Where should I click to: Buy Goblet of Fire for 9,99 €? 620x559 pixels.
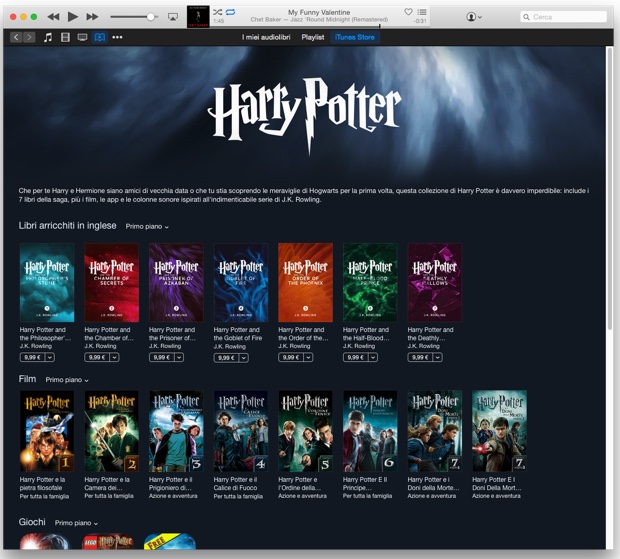pyautogui.click(x=226, y=358)
